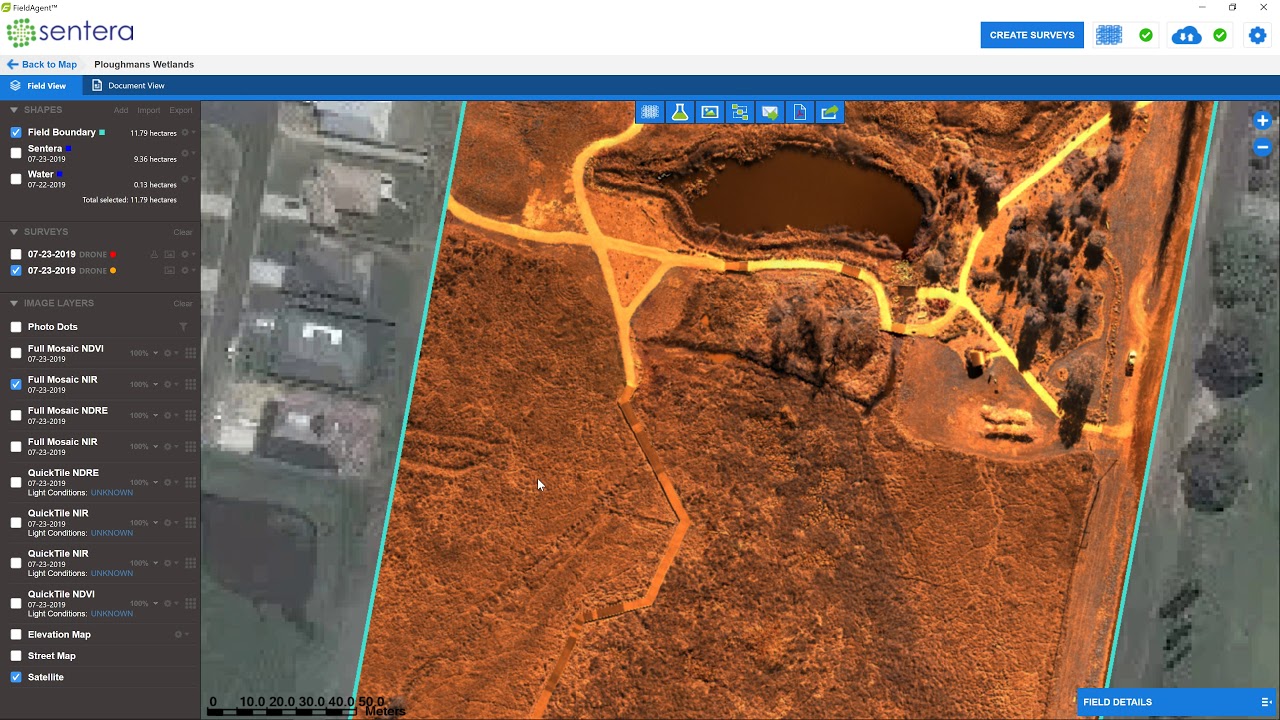Screen dimensions: 1280x720
Task: Zoom out with the map minus button
Action: (1262, 147)
